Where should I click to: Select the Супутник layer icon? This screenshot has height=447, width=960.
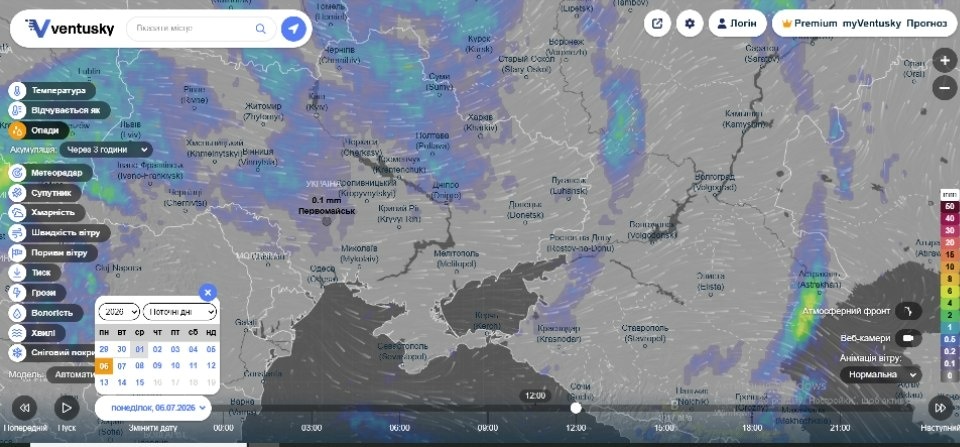pos(17,193)
